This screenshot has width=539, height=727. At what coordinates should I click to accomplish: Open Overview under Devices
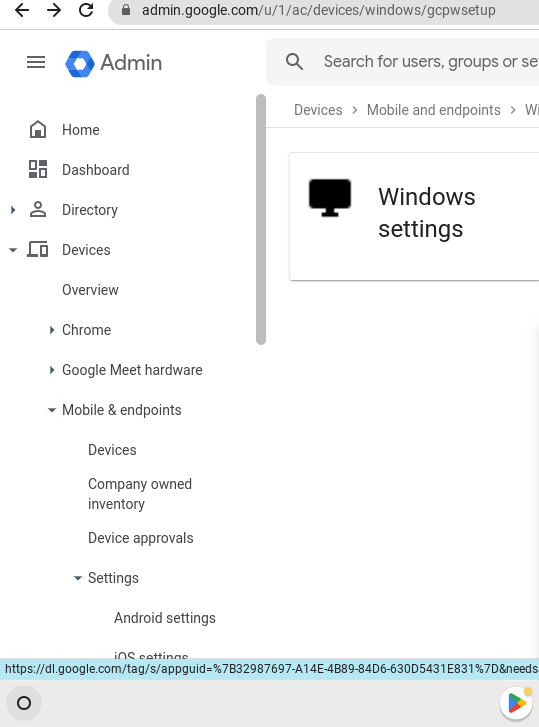90,290
